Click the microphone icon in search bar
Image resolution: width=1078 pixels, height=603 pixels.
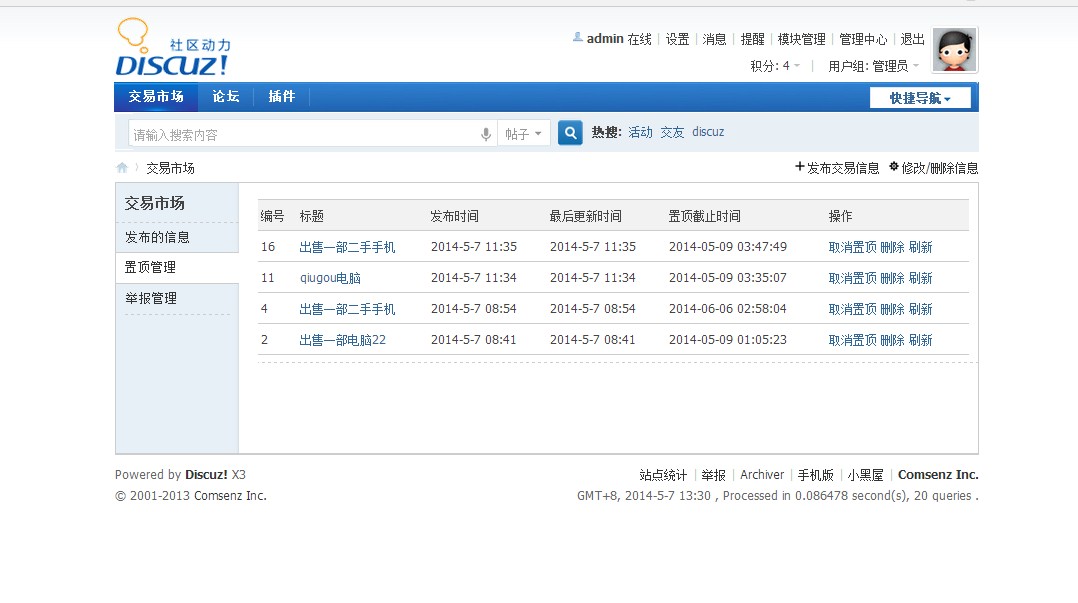click(x=486, y=132)
